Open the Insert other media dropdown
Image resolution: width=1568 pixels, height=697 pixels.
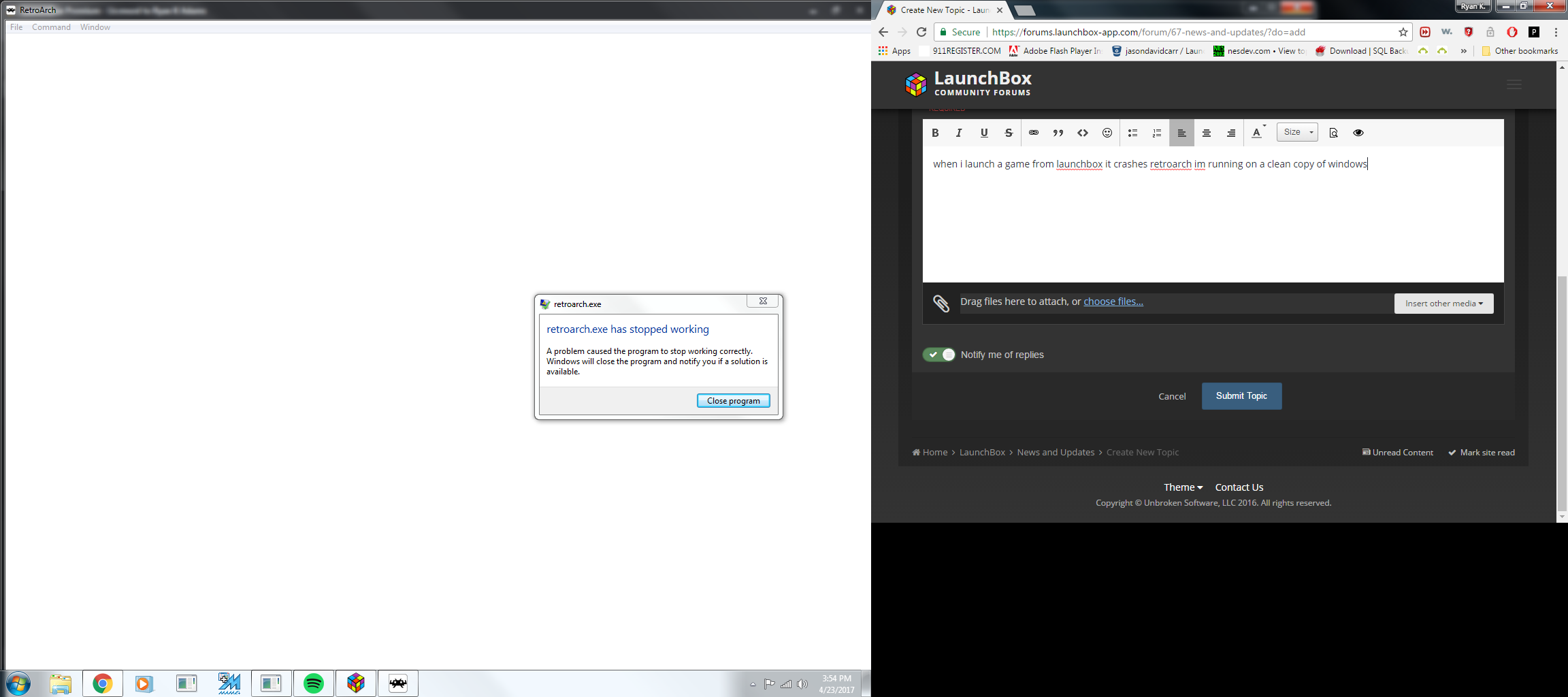pyautogui.click(x=1444, y=304)
